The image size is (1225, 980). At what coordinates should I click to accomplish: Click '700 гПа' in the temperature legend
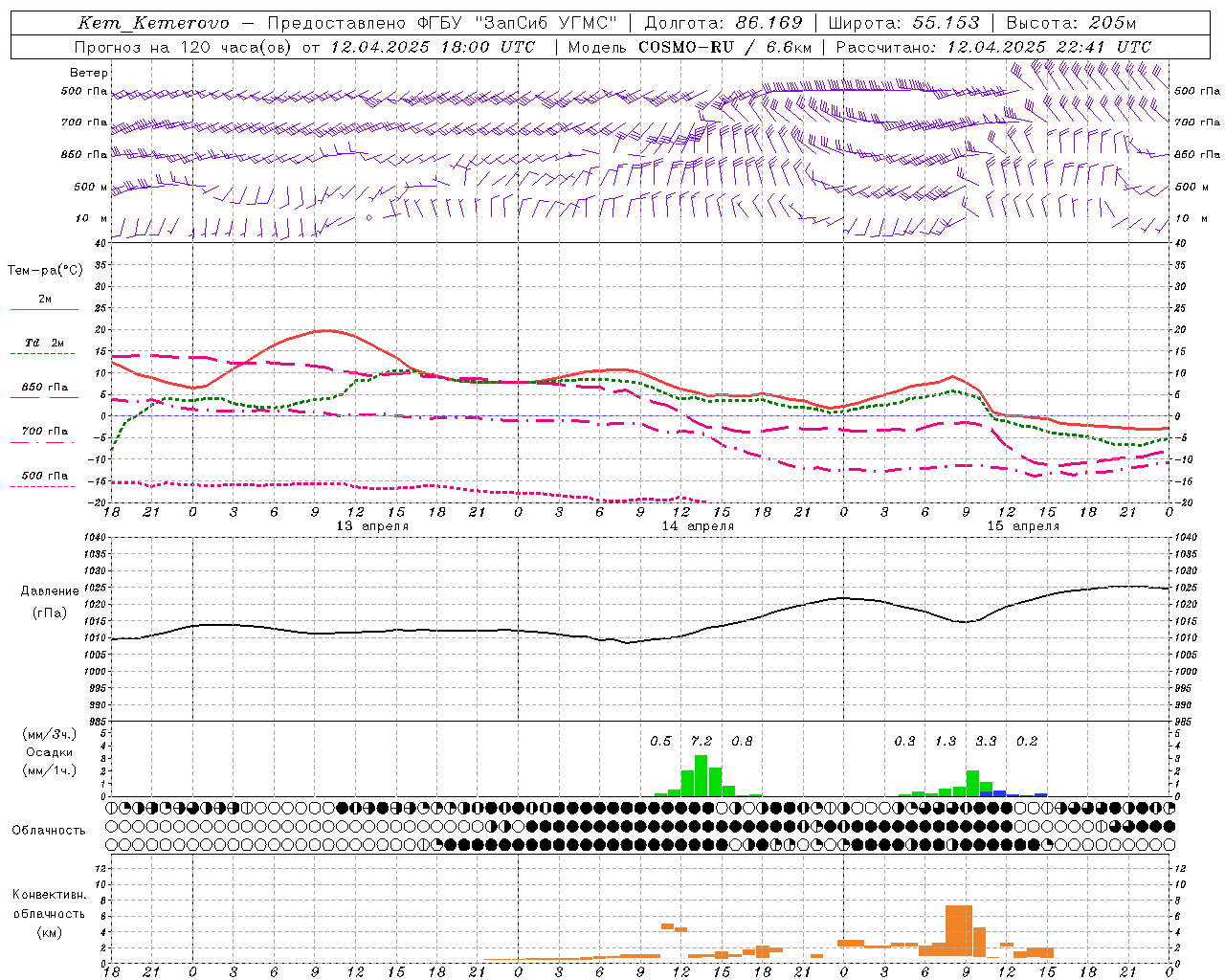(45, 431)
